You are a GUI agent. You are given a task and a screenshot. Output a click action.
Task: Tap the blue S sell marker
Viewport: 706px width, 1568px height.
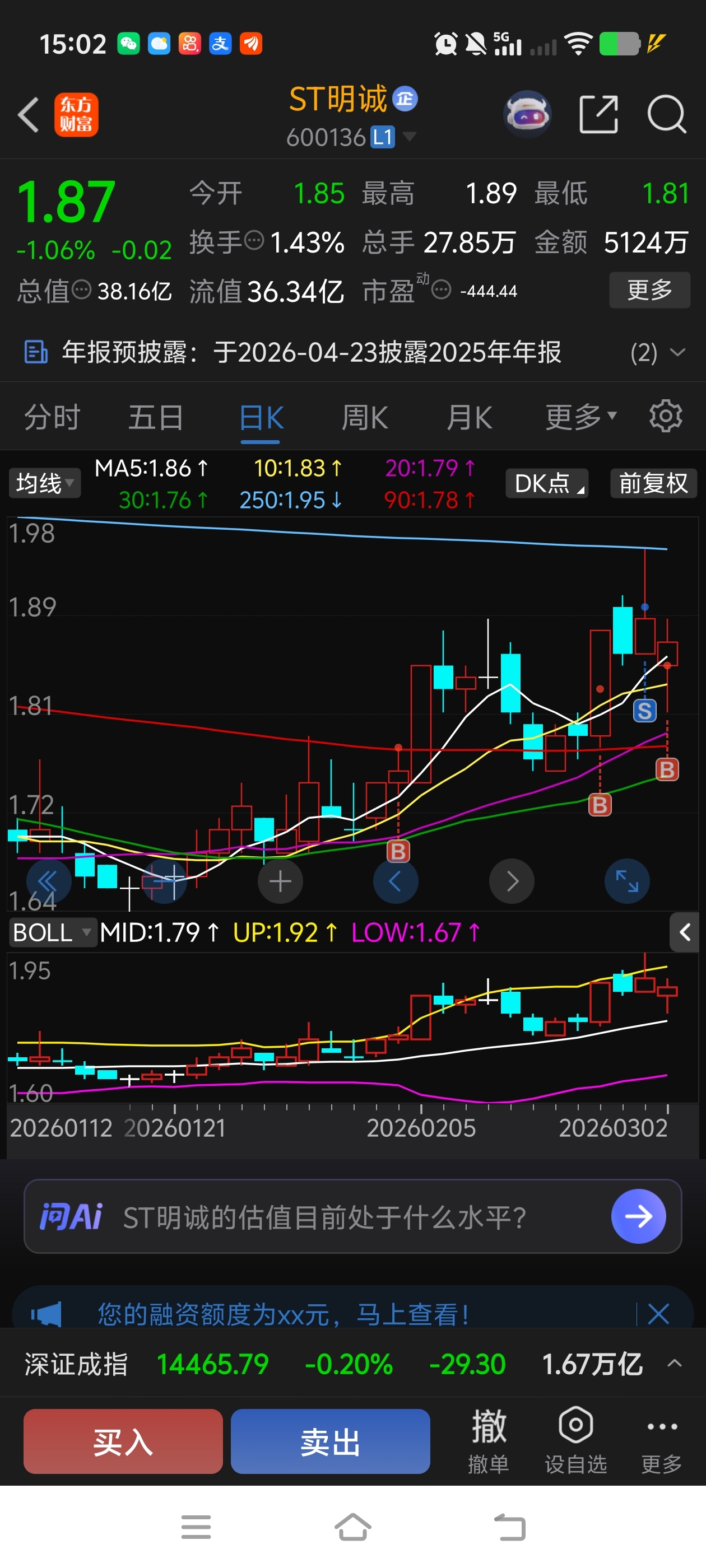click(645, 710)
